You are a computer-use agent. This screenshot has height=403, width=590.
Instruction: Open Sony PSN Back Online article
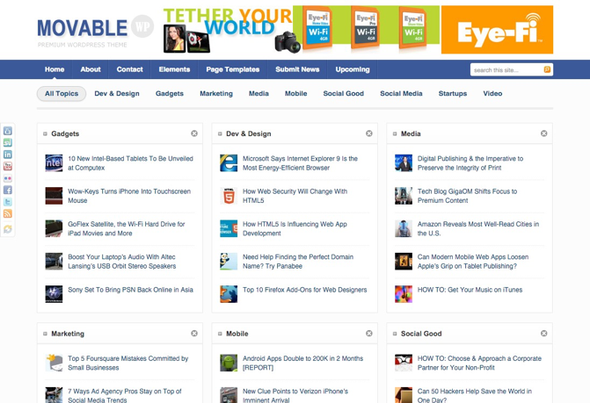coord(130,290)
